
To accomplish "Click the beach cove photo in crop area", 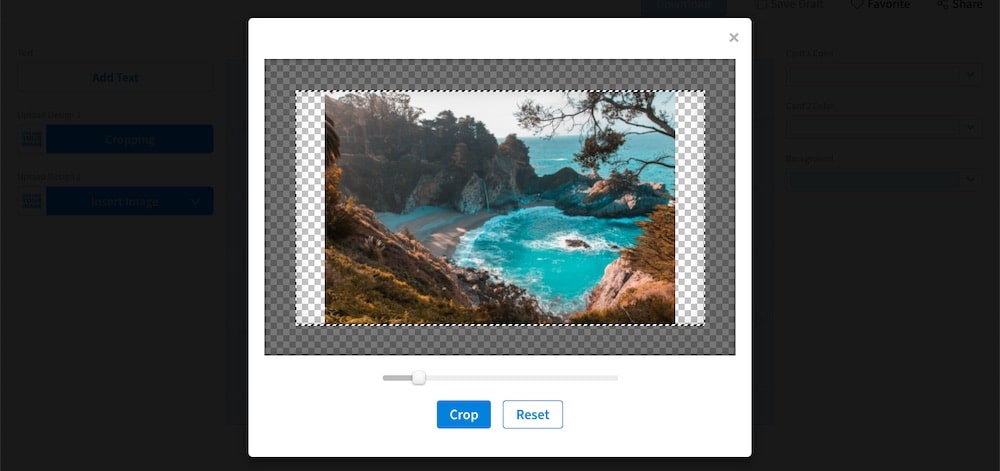I will coord(500,208).
